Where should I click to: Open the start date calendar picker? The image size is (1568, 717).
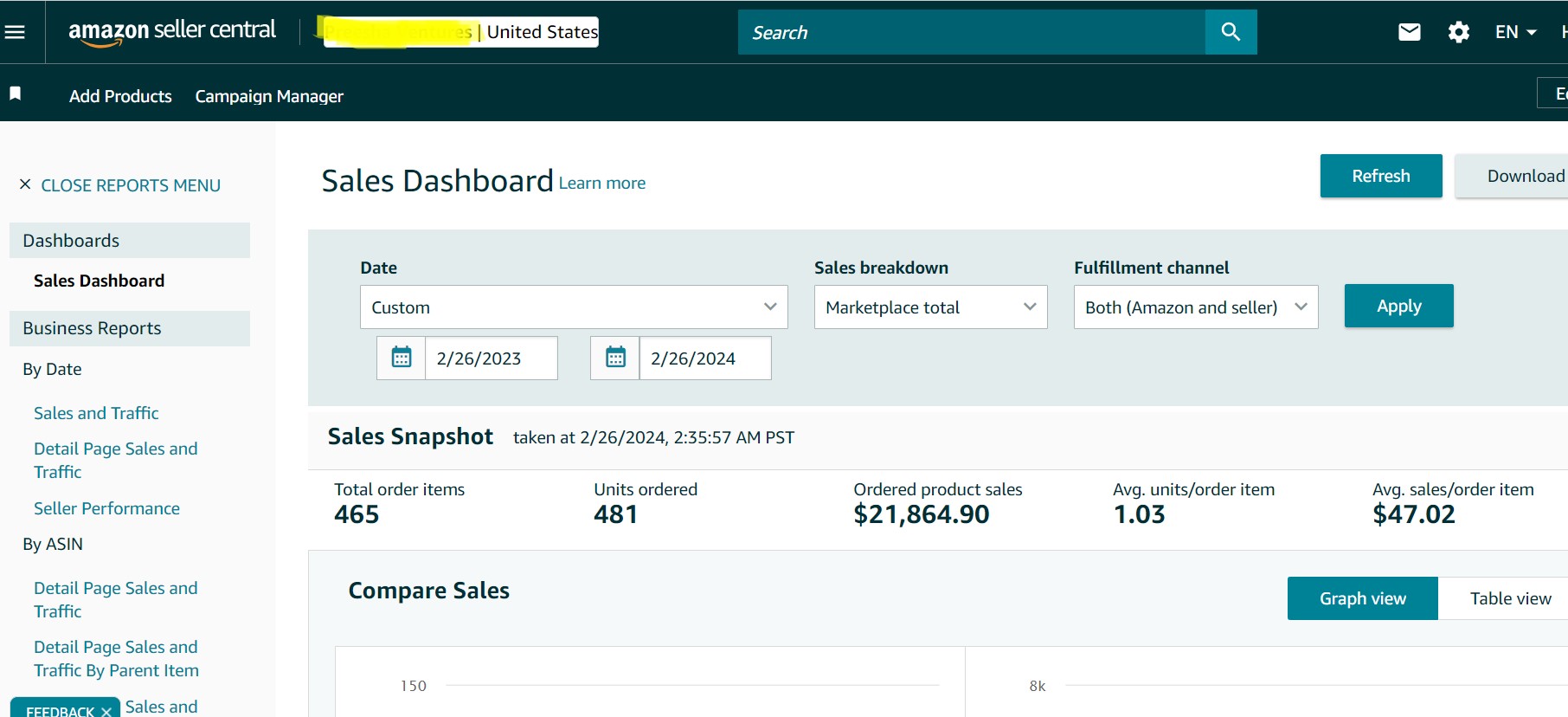point(402,358)
